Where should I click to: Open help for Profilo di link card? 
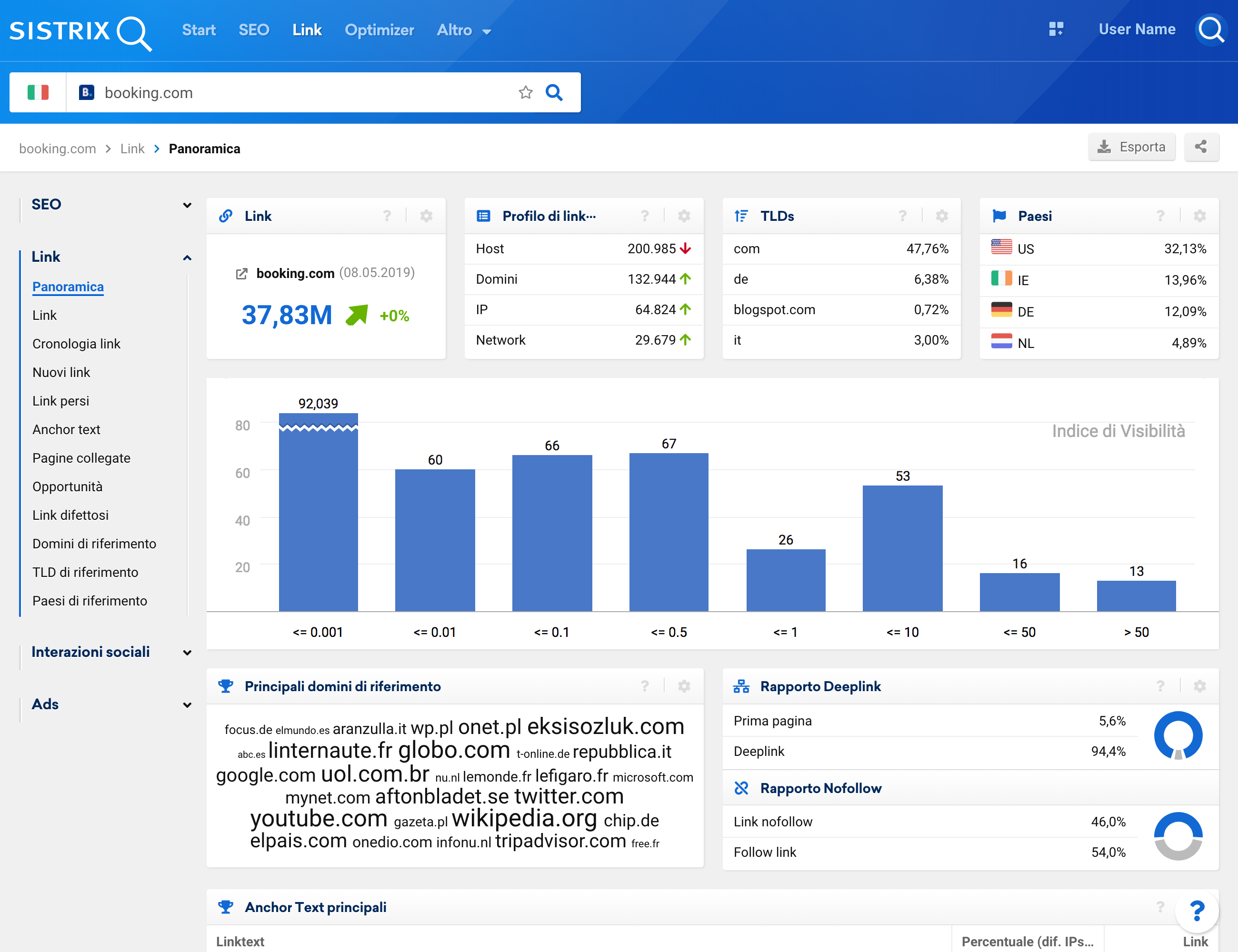point(645,216)
